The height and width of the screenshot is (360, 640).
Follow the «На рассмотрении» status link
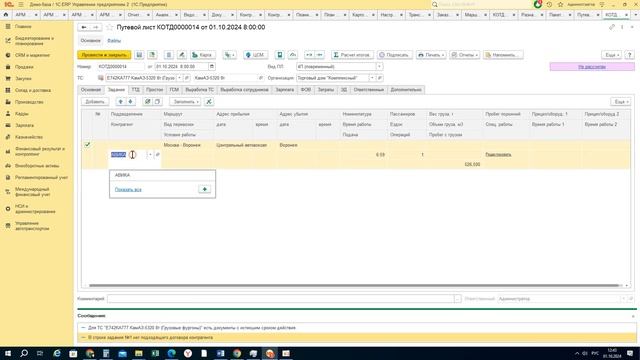[x=592, y=67]
